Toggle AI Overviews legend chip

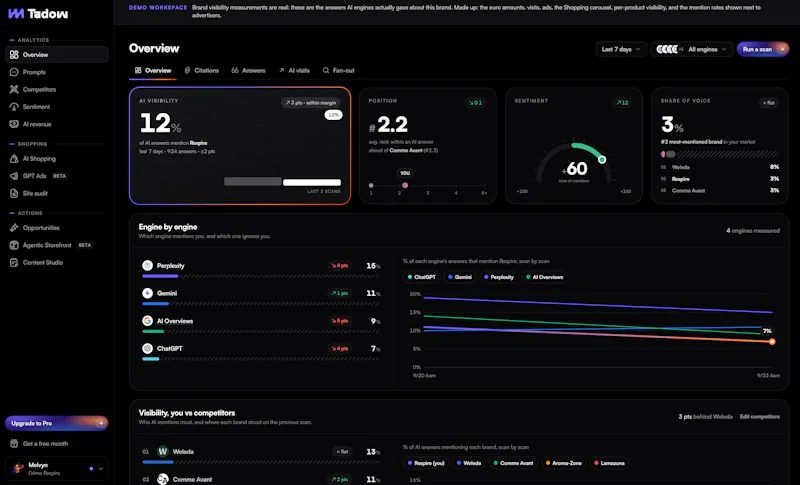tap(544, 277)
